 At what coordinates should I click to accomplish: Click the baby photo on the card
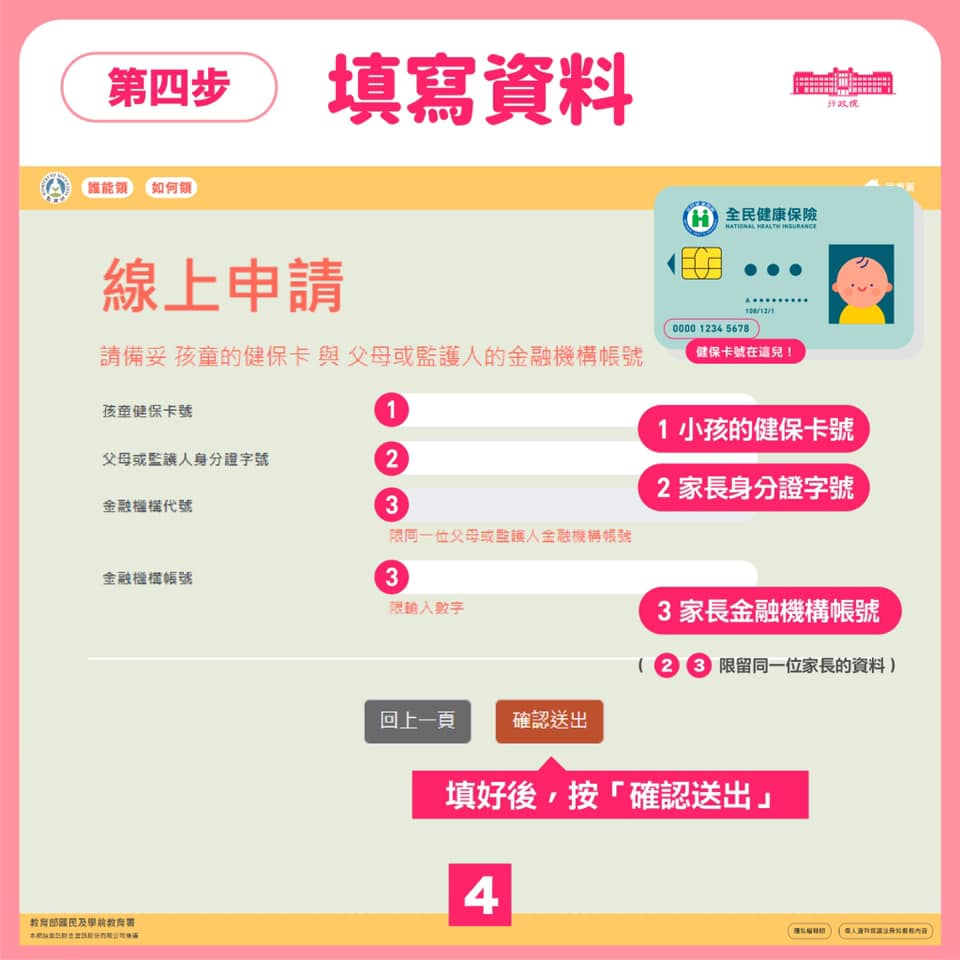pos(861,284)
